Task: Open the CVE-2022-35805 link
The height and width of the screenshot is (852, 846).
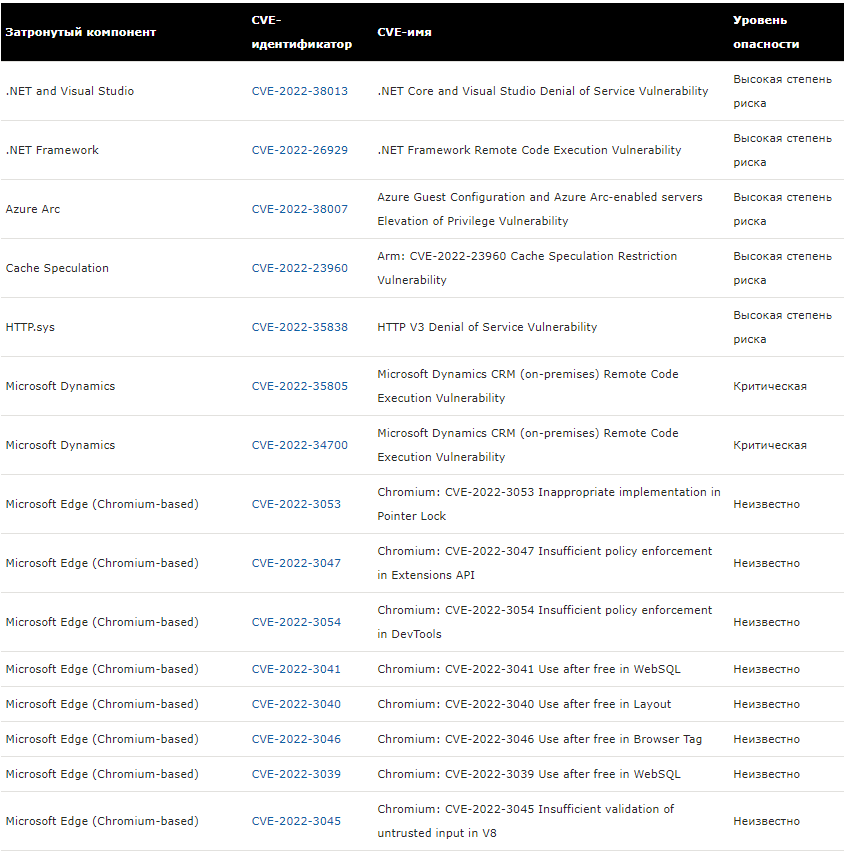Action: (x=299, y=386)
